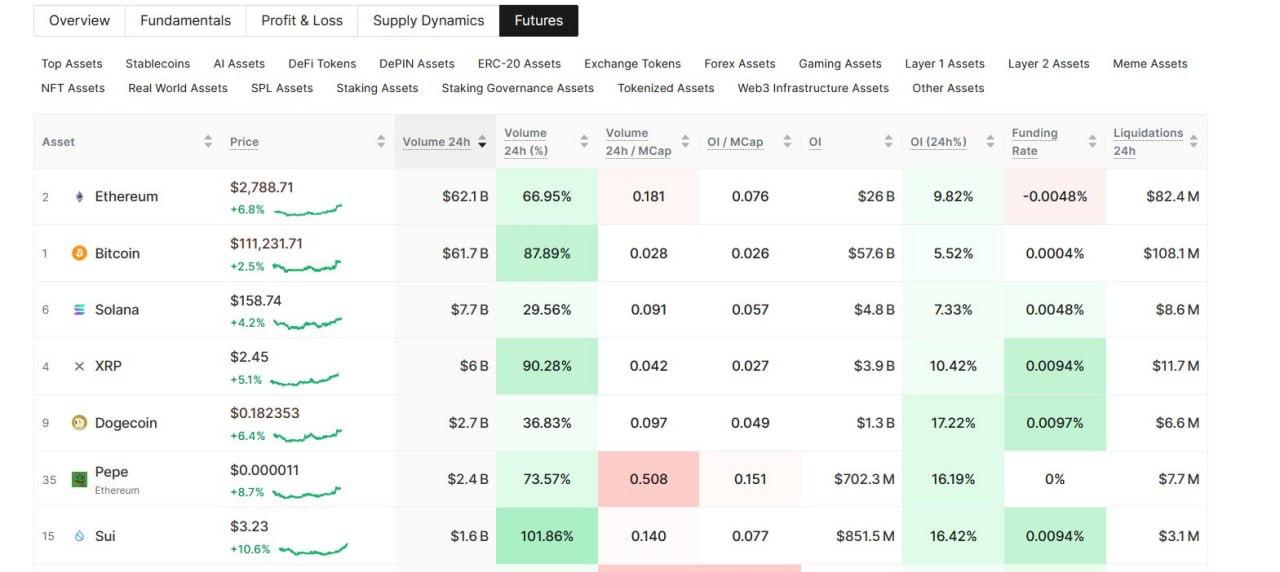Filter by SPL Assets

pos(282,88)
